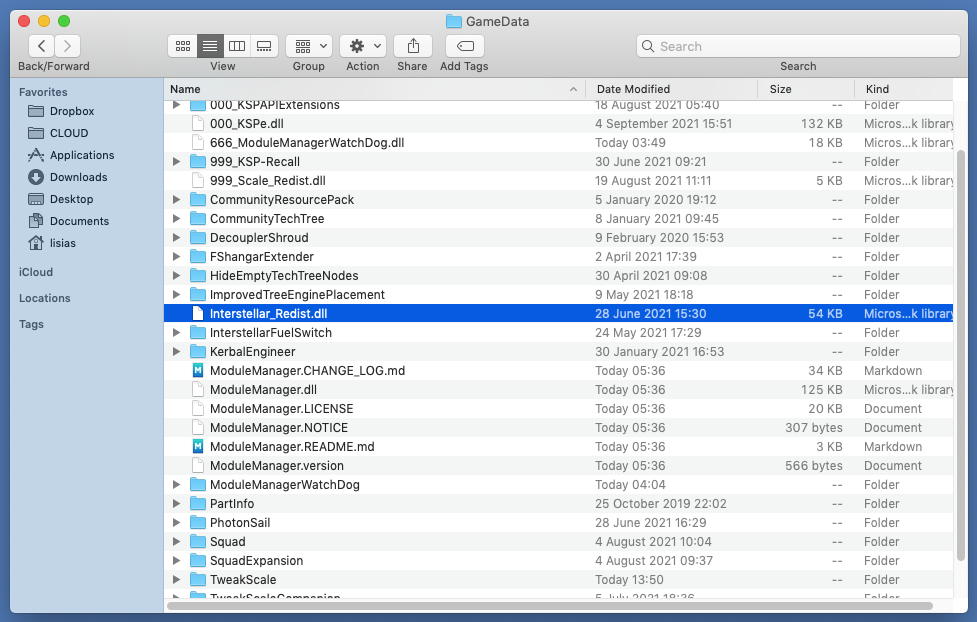This screenshot has width=977, height=622.
Task: Click the vertical scrollbar thumb
Action: (x=960, y=355)
